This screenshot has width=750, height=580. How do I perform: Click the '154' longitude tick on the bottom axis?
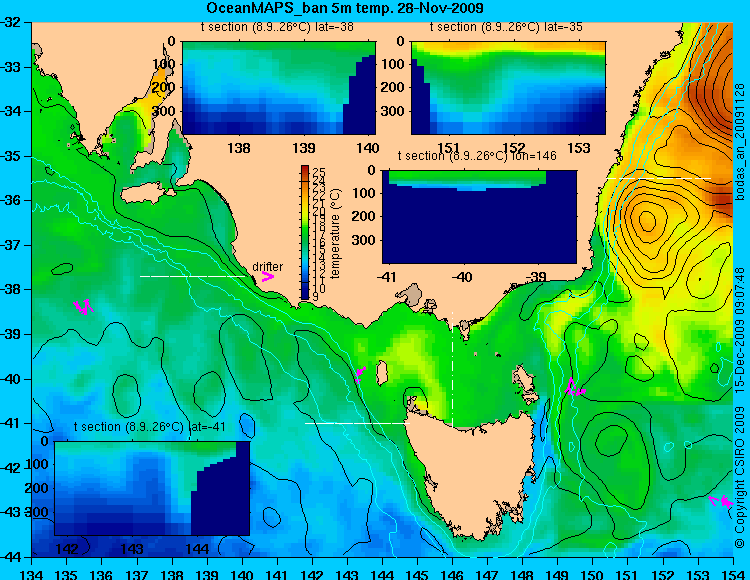point(732,574)
